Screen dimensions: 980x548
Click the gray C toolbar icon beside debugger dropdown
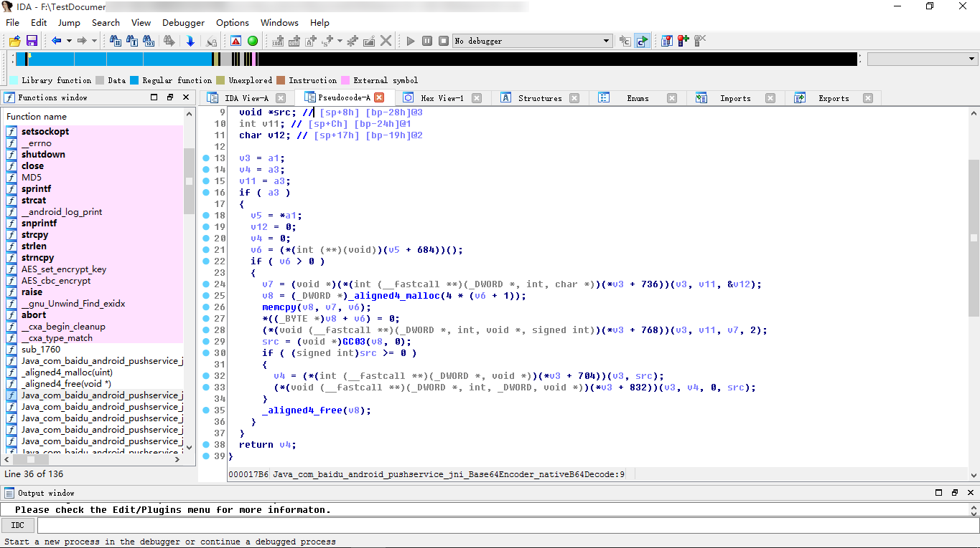point(625,41)
